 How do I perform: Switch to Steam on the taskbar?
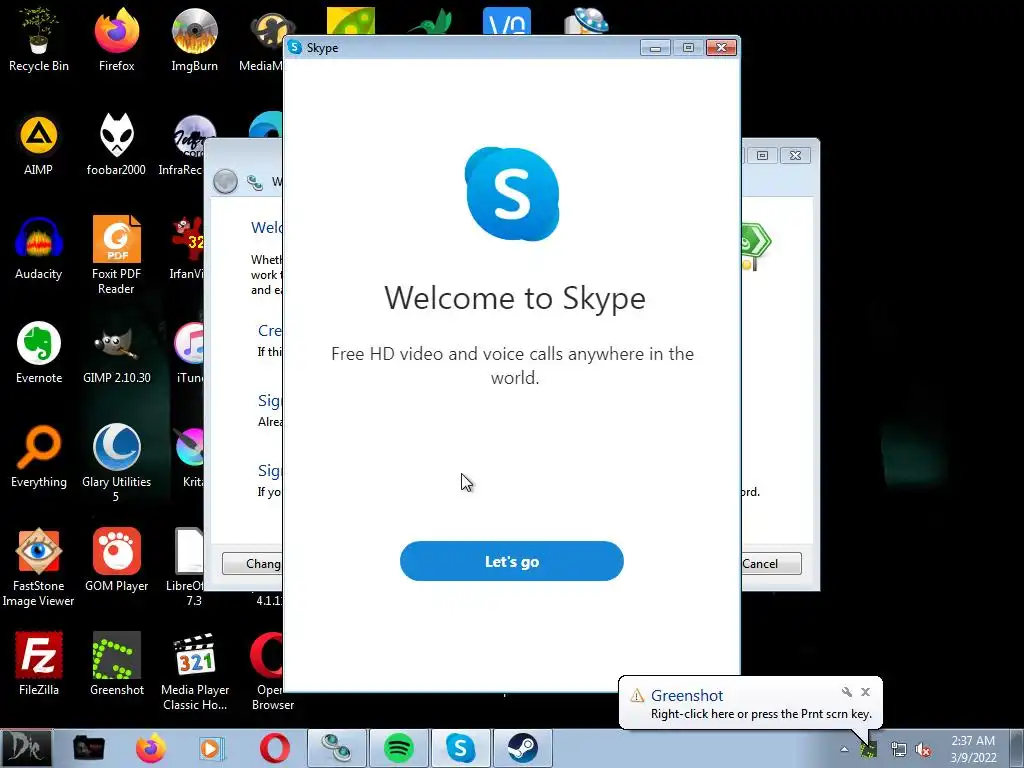(522, 748)
